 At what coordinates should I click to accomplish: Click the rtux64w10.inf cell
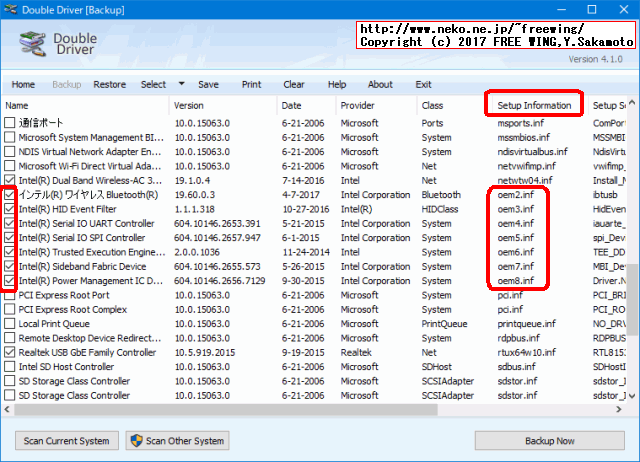coord(527,352)
